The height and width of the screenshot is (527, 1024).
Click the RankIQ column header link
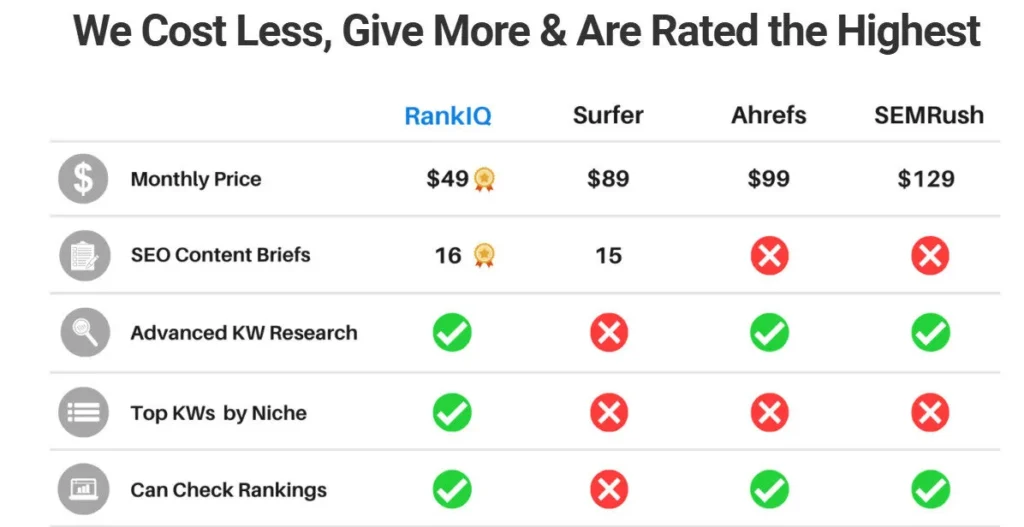point(447,116)
